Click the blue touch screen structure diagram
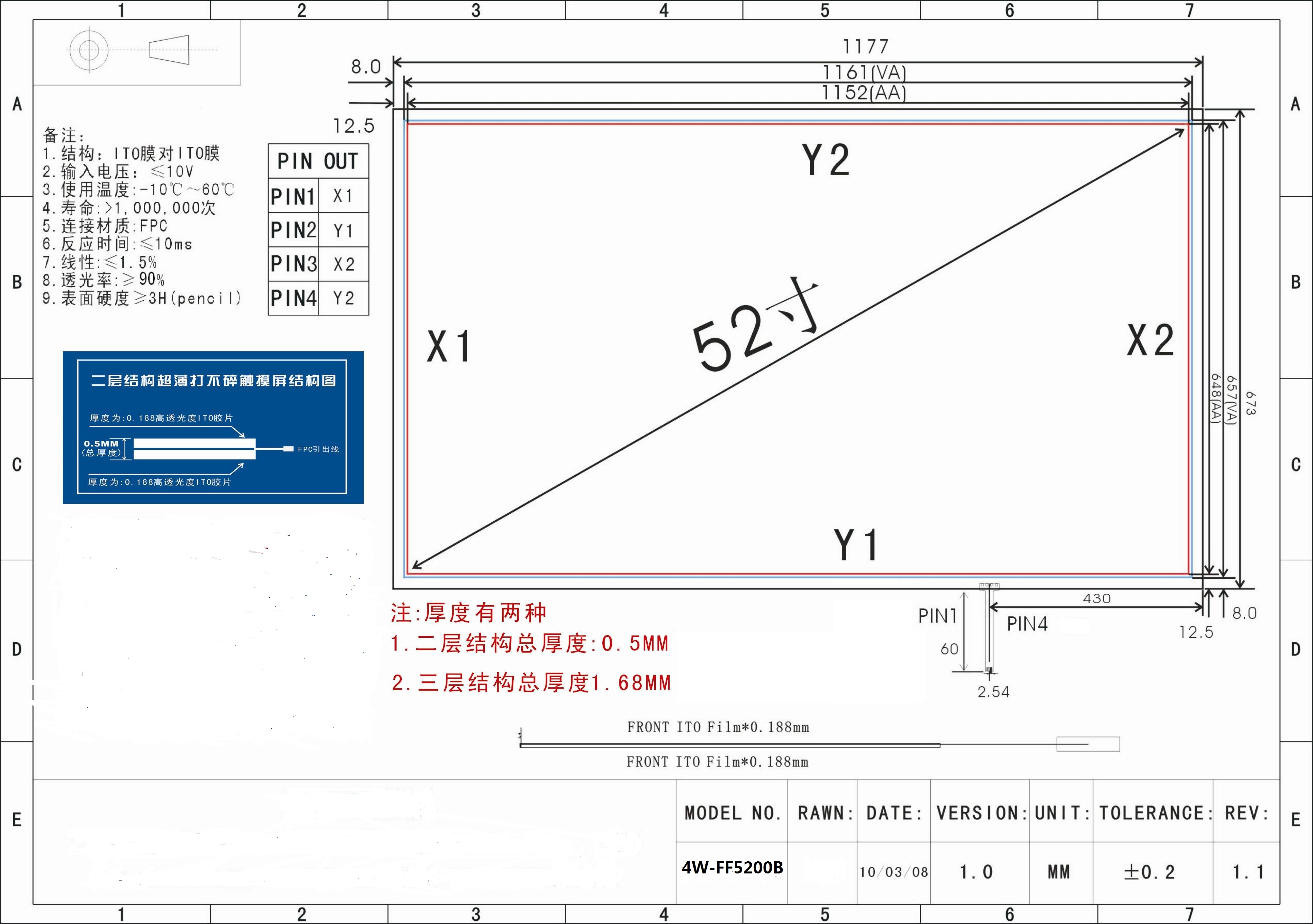This screenshot has width=1313, height=924. point(213,428)
